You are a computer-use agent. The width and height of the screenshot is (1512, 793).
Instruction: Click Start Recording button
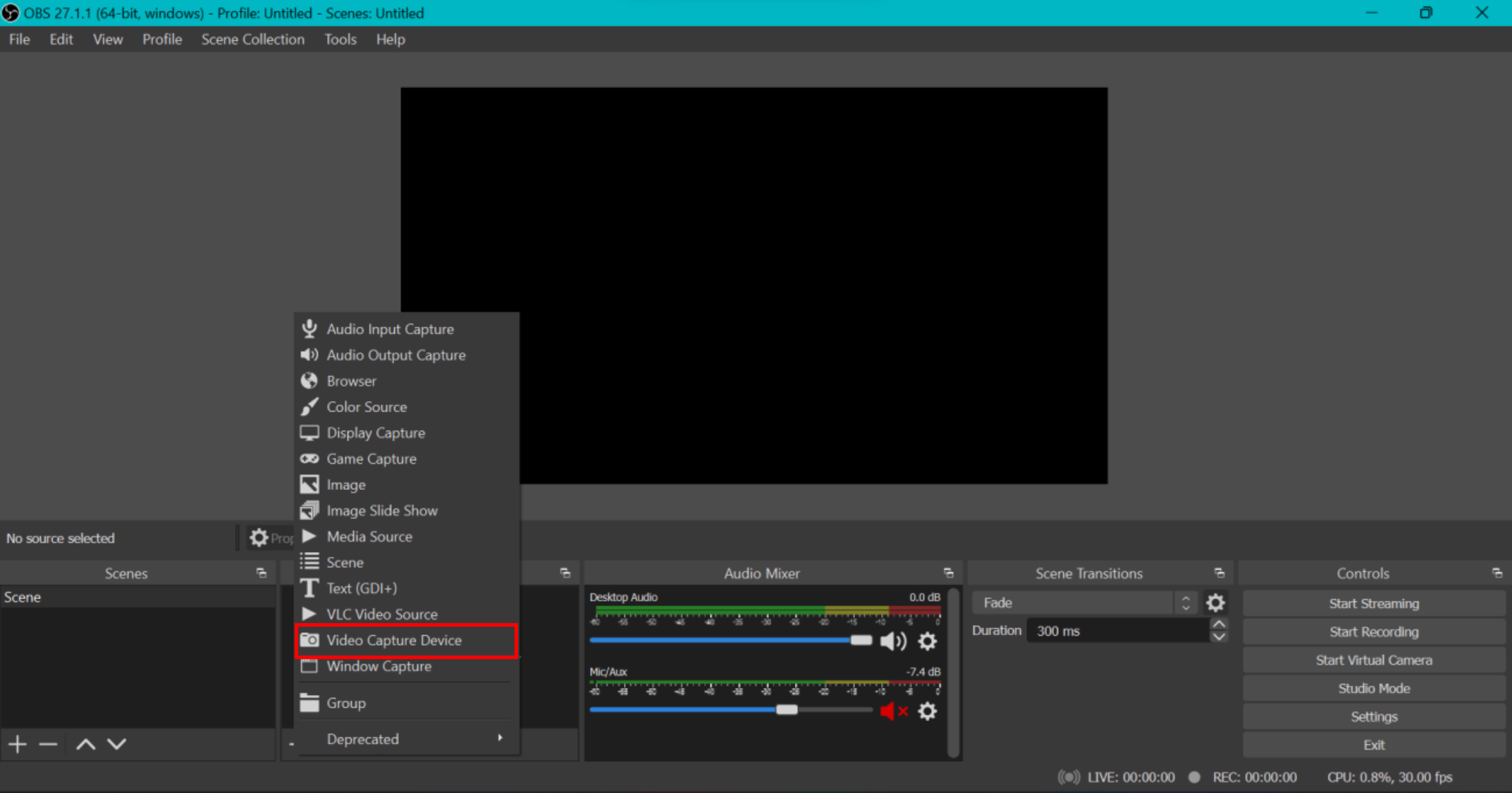pyautogui.click(x=1373, y=632)
